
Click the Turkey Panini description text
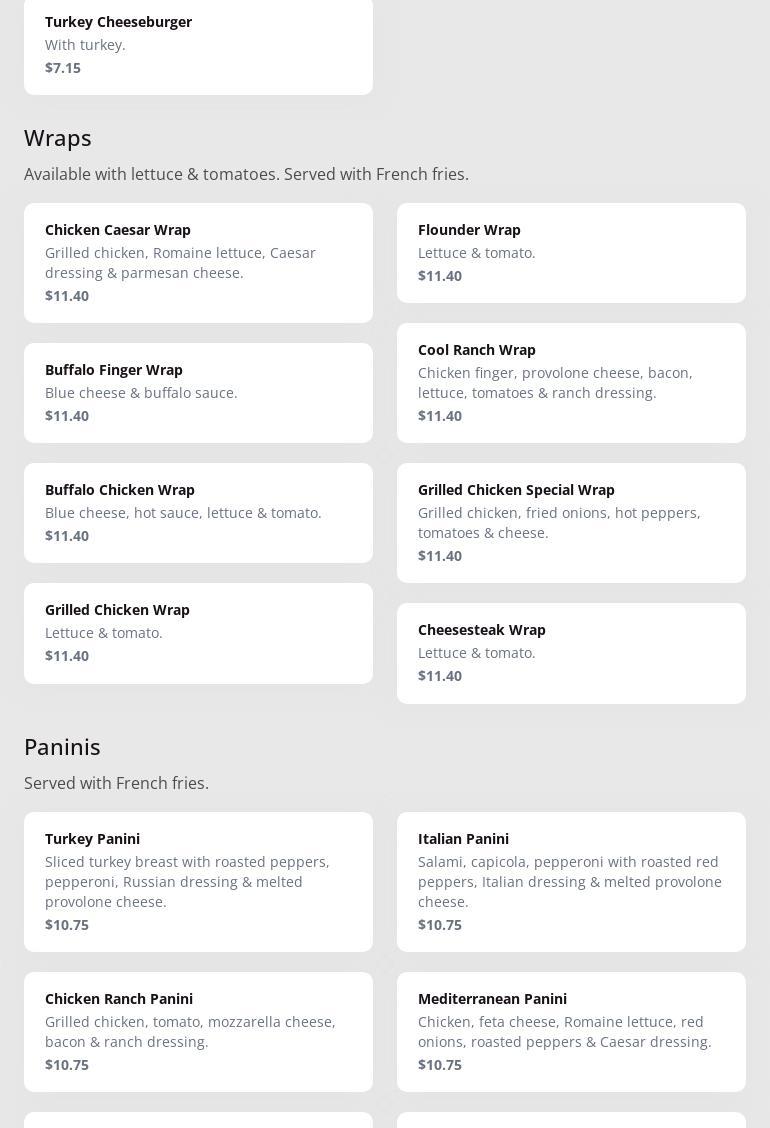(187, 882)
